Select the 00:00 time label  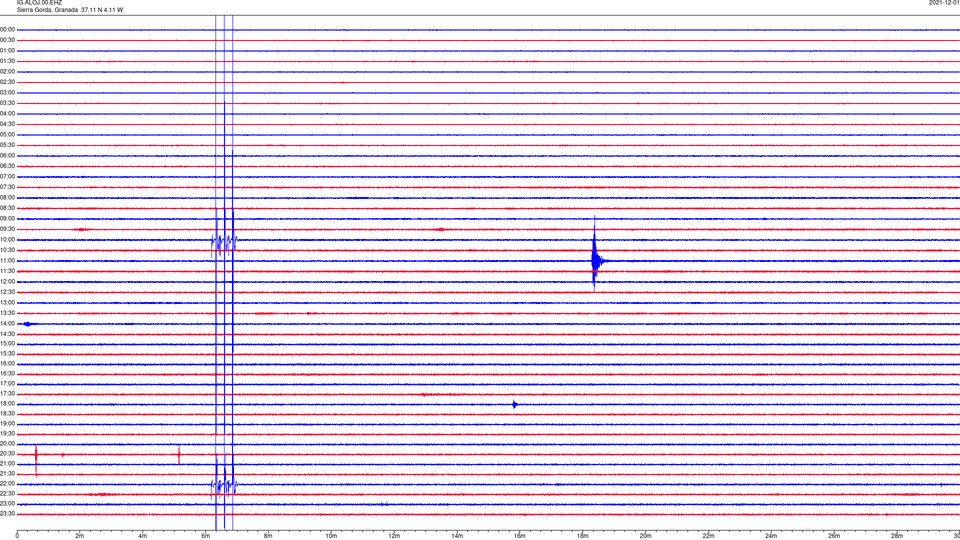pyautogui.click(x=7, y=29)
